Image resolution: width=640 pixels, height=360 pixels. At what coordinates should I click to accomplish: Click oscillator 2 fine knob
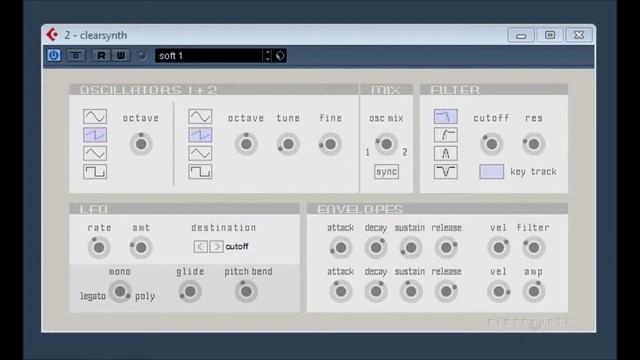tap(330, 144)
